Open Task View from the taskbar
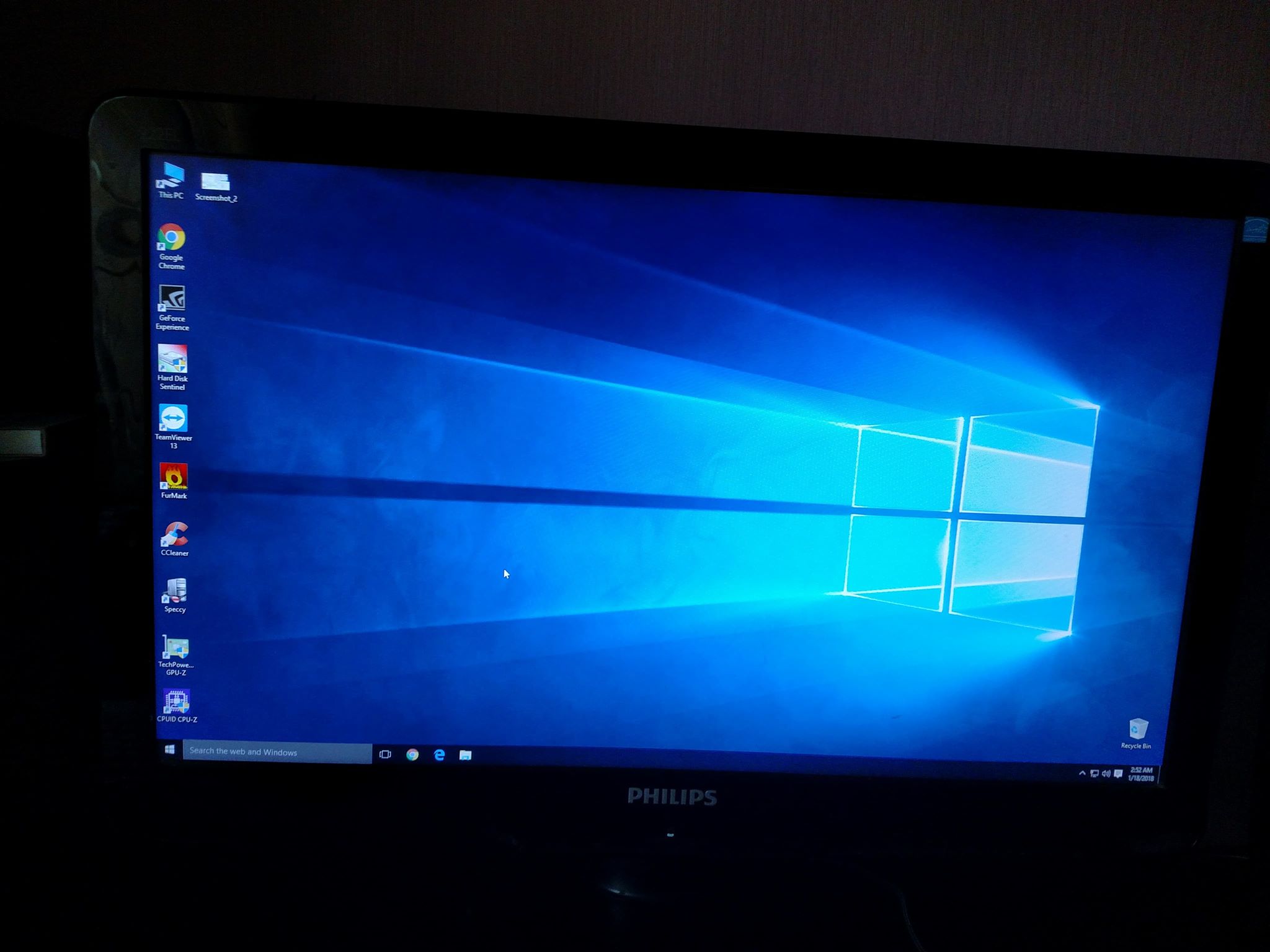Image resolution: width=1270 pixels, height=952 pixels. (x=385, y=754)
